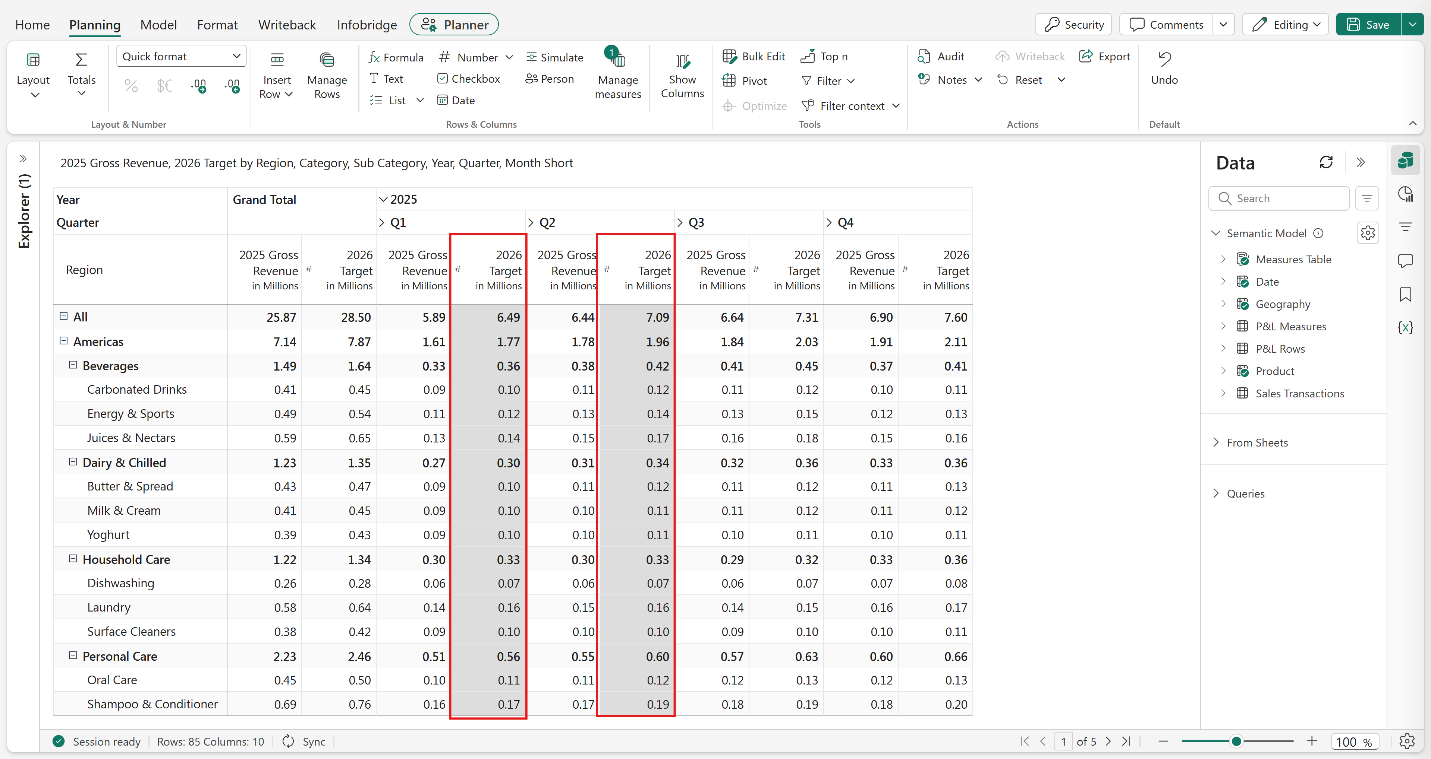Screen dimensions: 1431x759
Task: Open the Audit action
Action: click(941, 57)
